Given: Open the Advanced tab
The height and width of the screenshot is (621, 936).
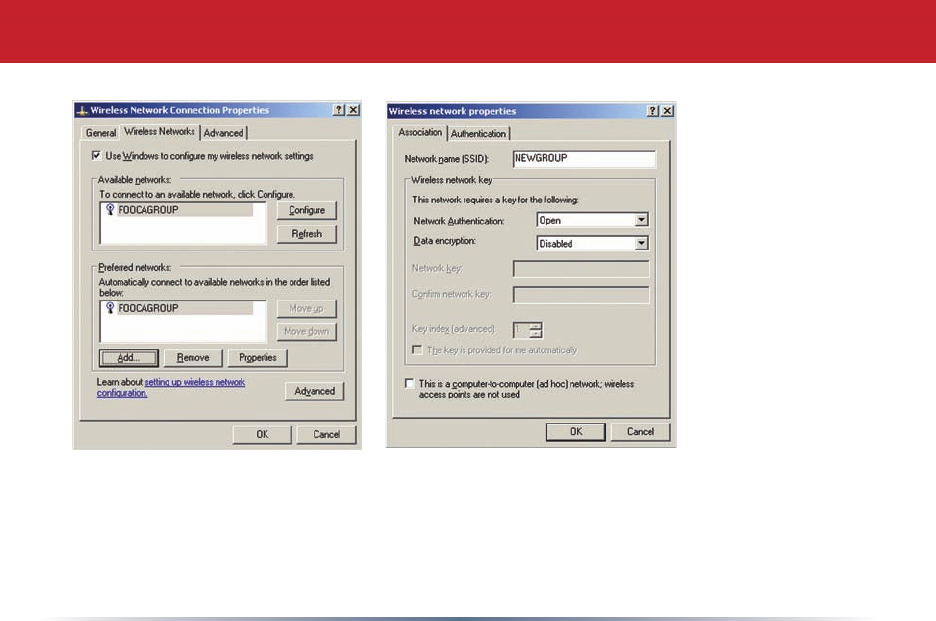Looking at the screenshot, I should (223, 133).
